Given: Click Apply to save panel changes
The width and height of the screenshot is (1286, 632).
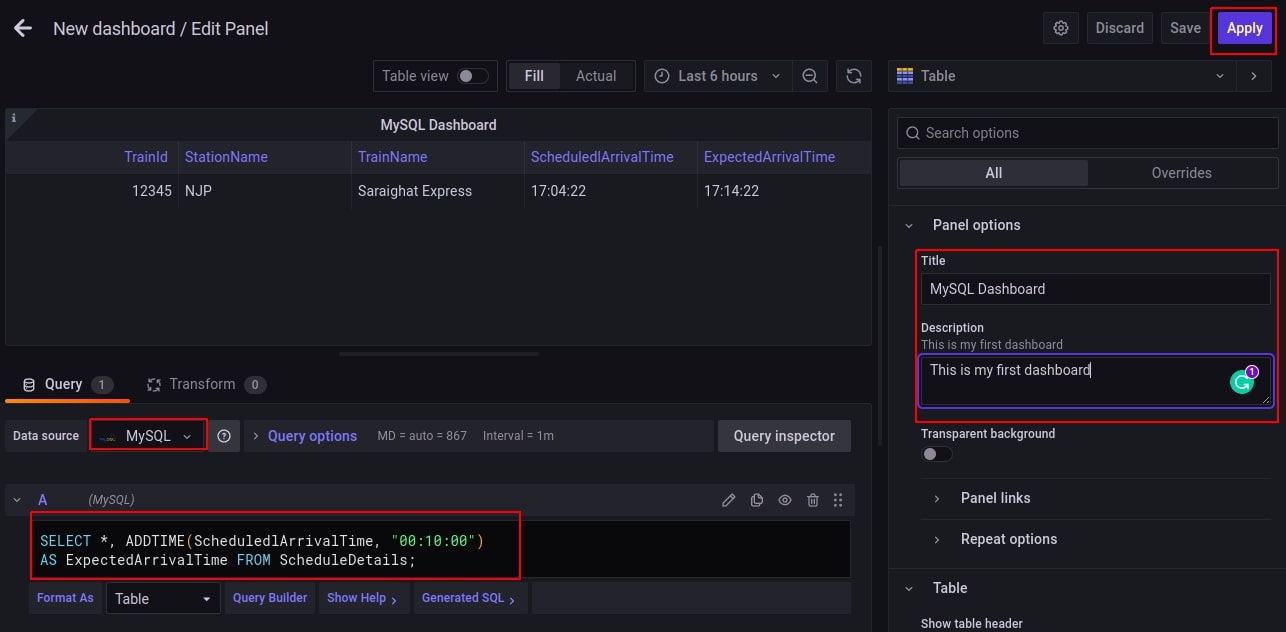Looking at the screenshot, I should pos(1244,28).
